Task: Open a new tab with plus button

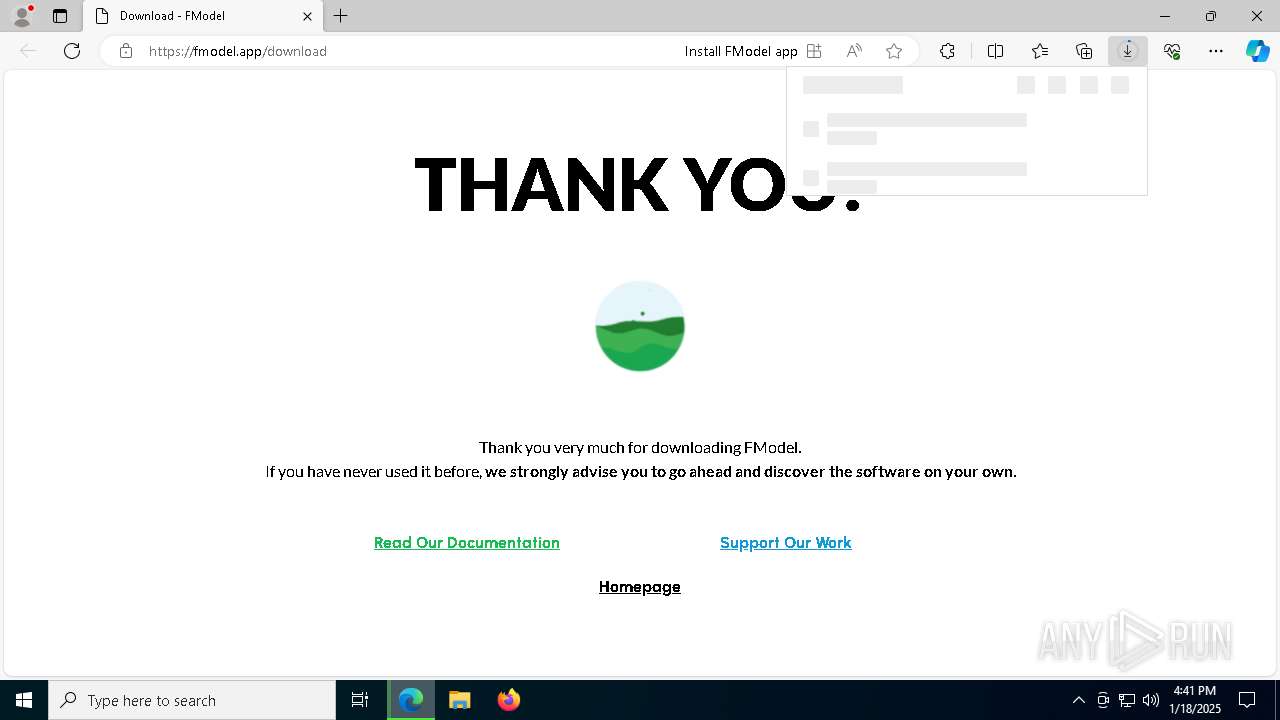Action: click(x=341, y=16)
